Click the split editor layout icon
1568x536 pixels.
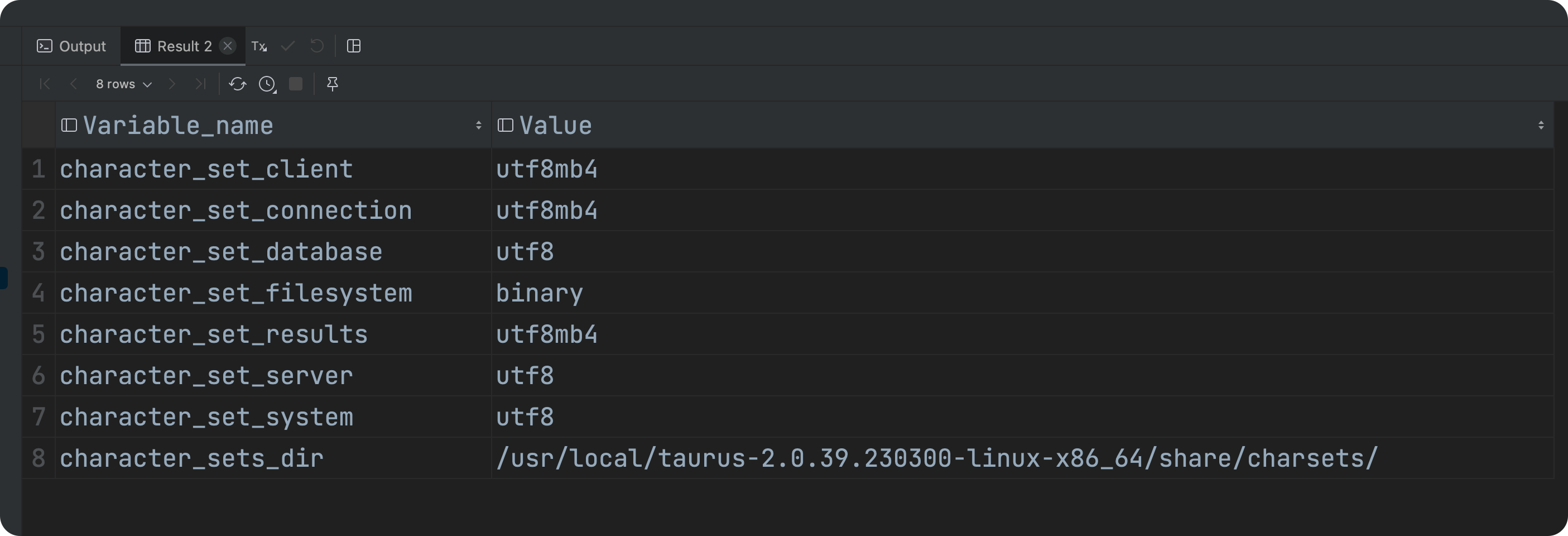[x=354, y=46]
